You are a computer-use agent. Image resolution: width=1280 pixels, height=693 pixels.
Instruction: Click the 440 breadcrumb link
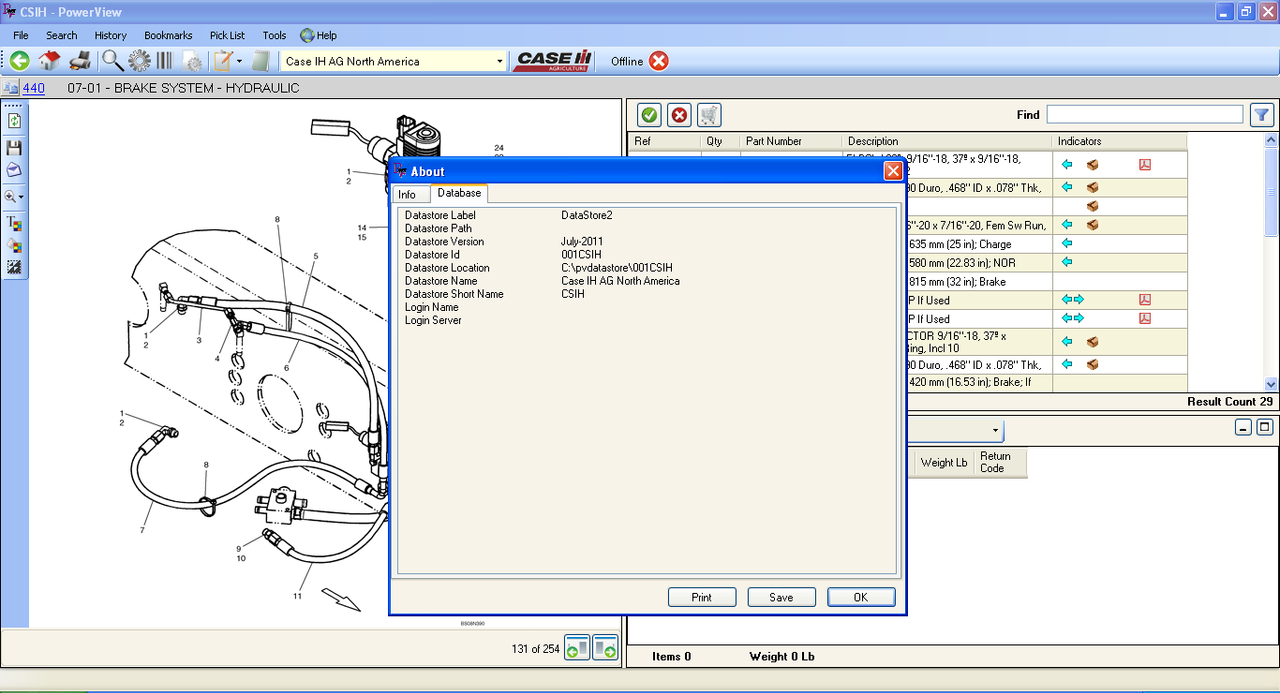point(33,88)
